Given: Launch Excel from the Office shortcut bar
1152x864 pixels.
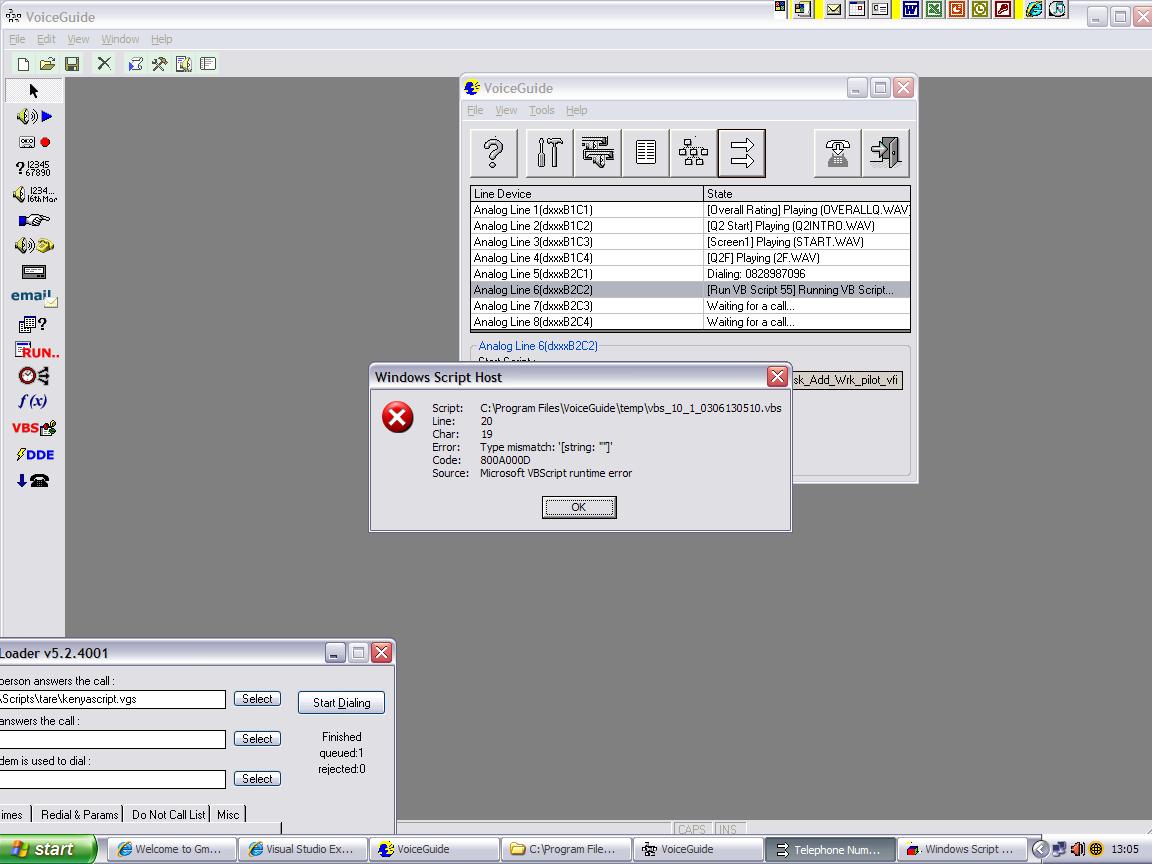Looking at the screenshot, I should tap(934, 10).
